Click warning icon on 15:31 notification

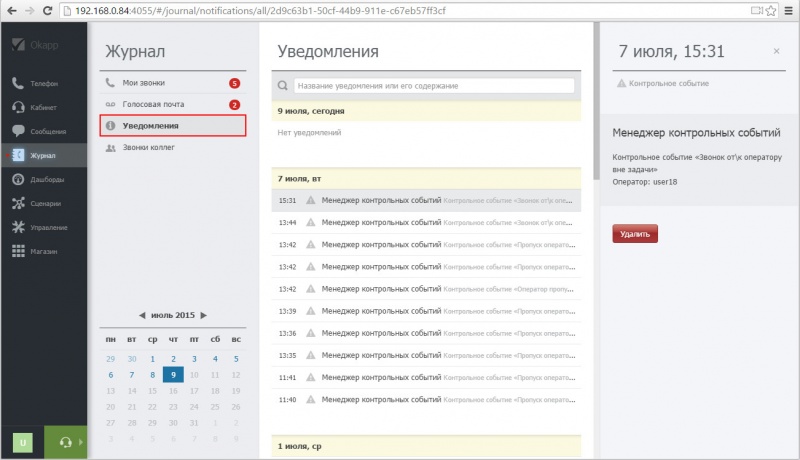[310, 200]
